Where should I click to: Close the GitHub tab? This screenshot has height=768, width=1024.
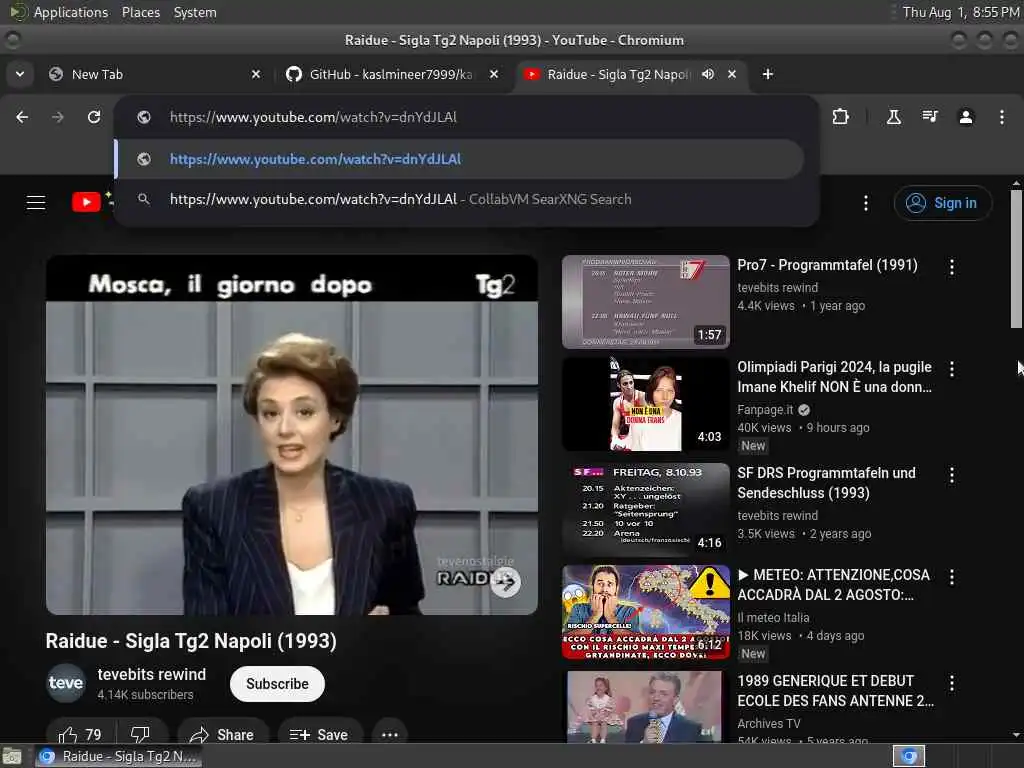click(x=494, y=74)
